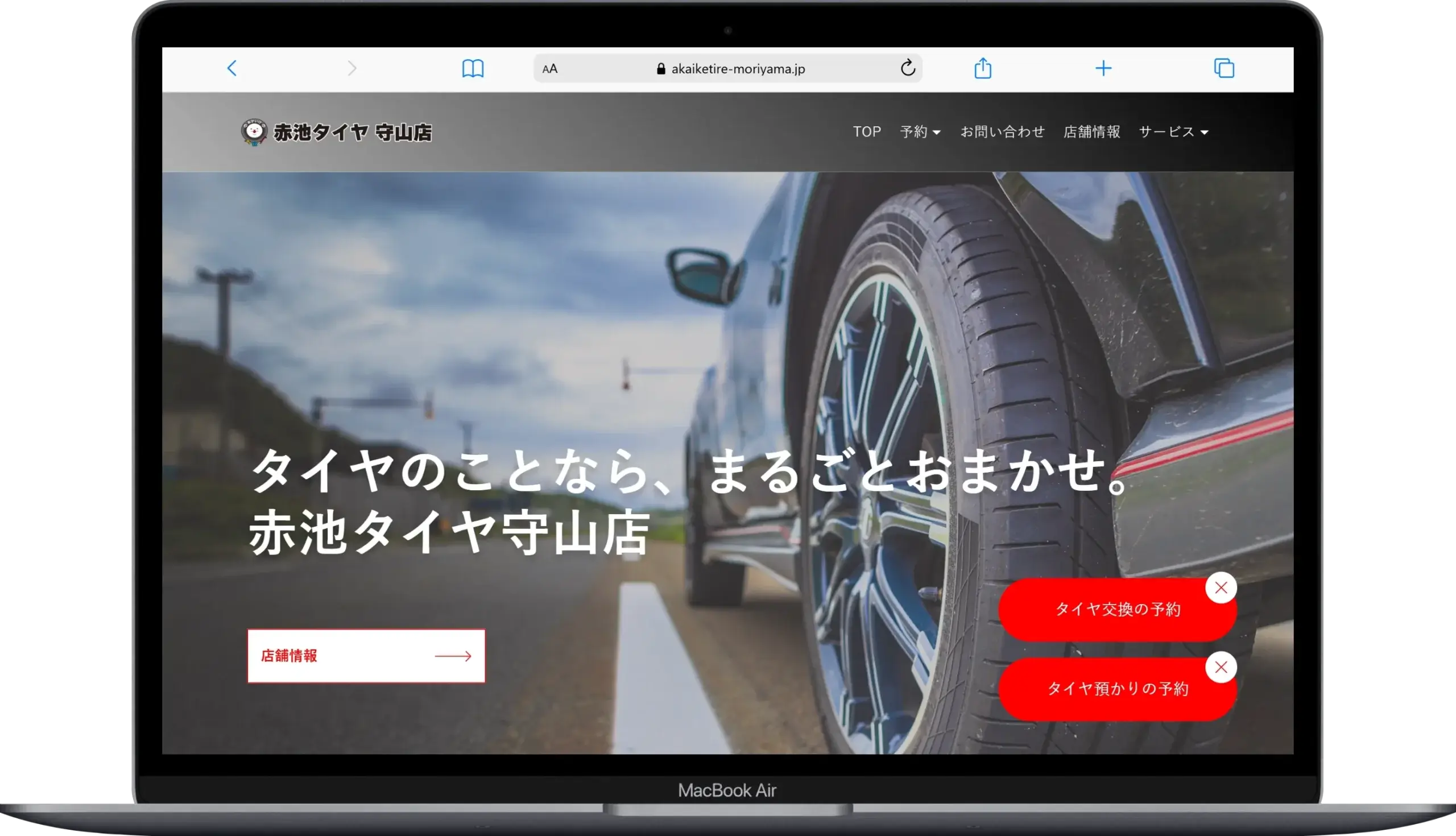
Task: Expand the 予約 dropdown menu
Action: point(920,132)
